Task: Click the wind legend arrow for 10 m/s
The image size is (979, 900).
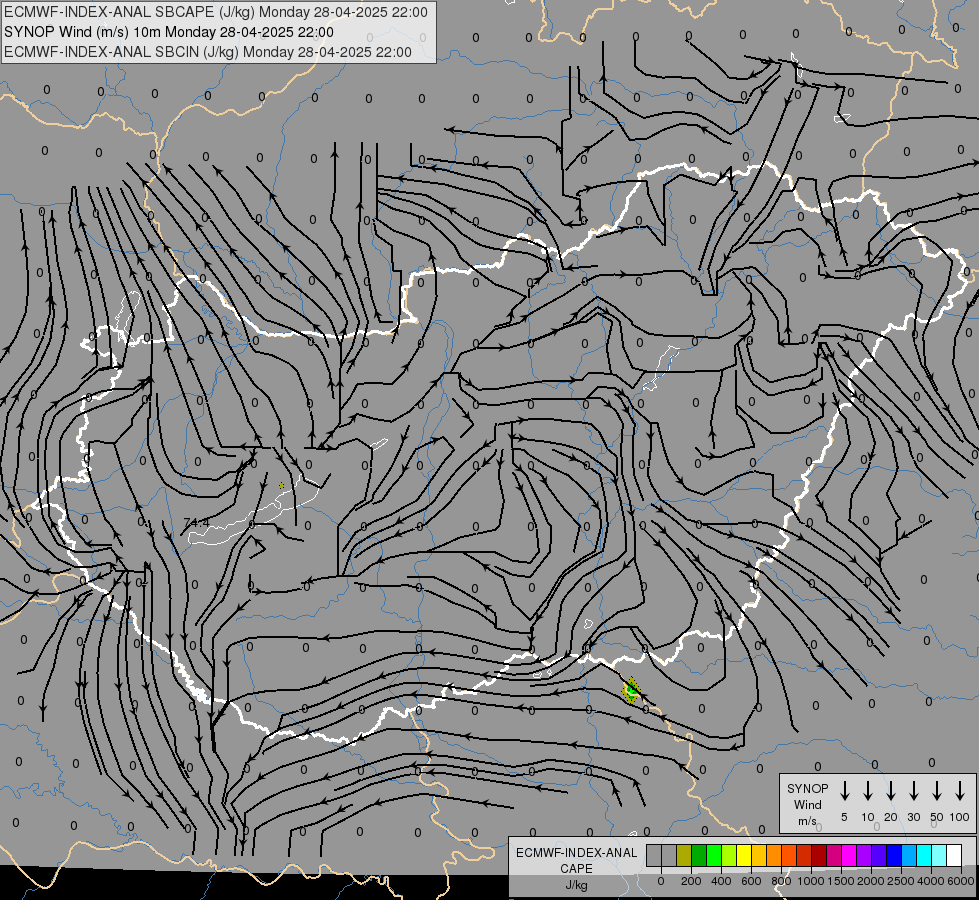Action: 868,791
